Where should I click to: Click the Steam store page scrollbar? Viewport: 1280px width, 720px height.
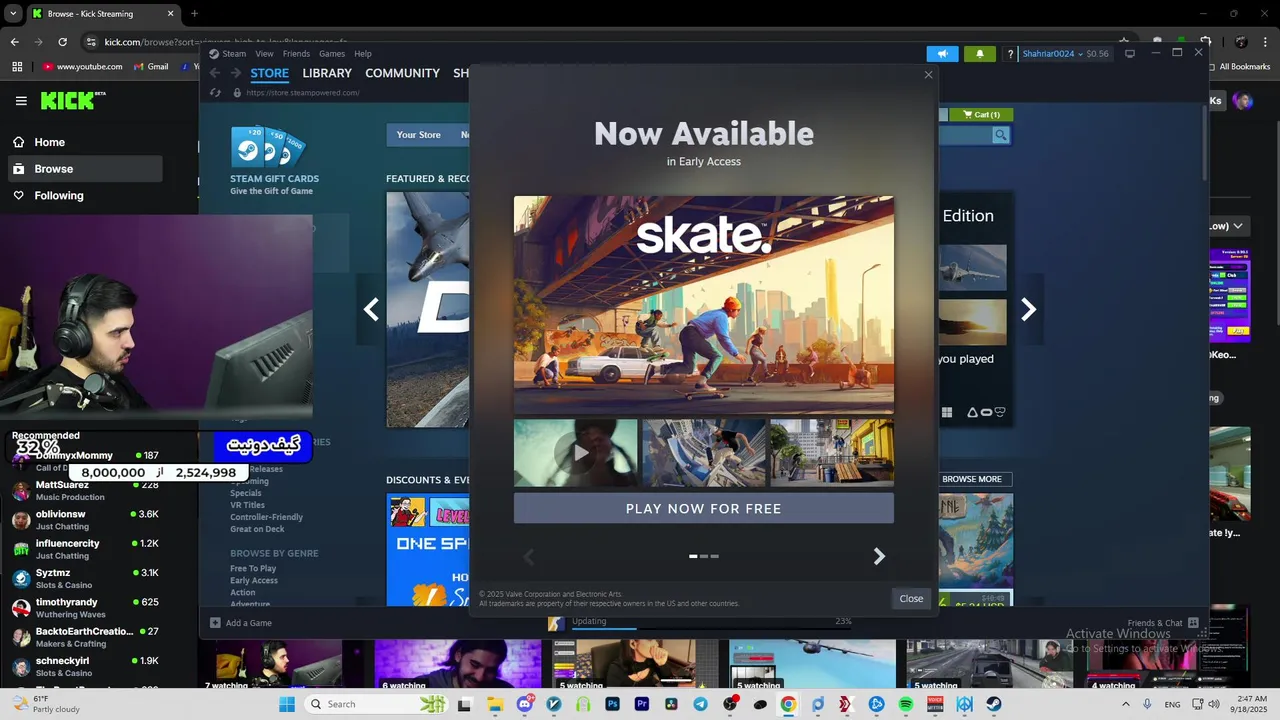[x=1204, y=145]
